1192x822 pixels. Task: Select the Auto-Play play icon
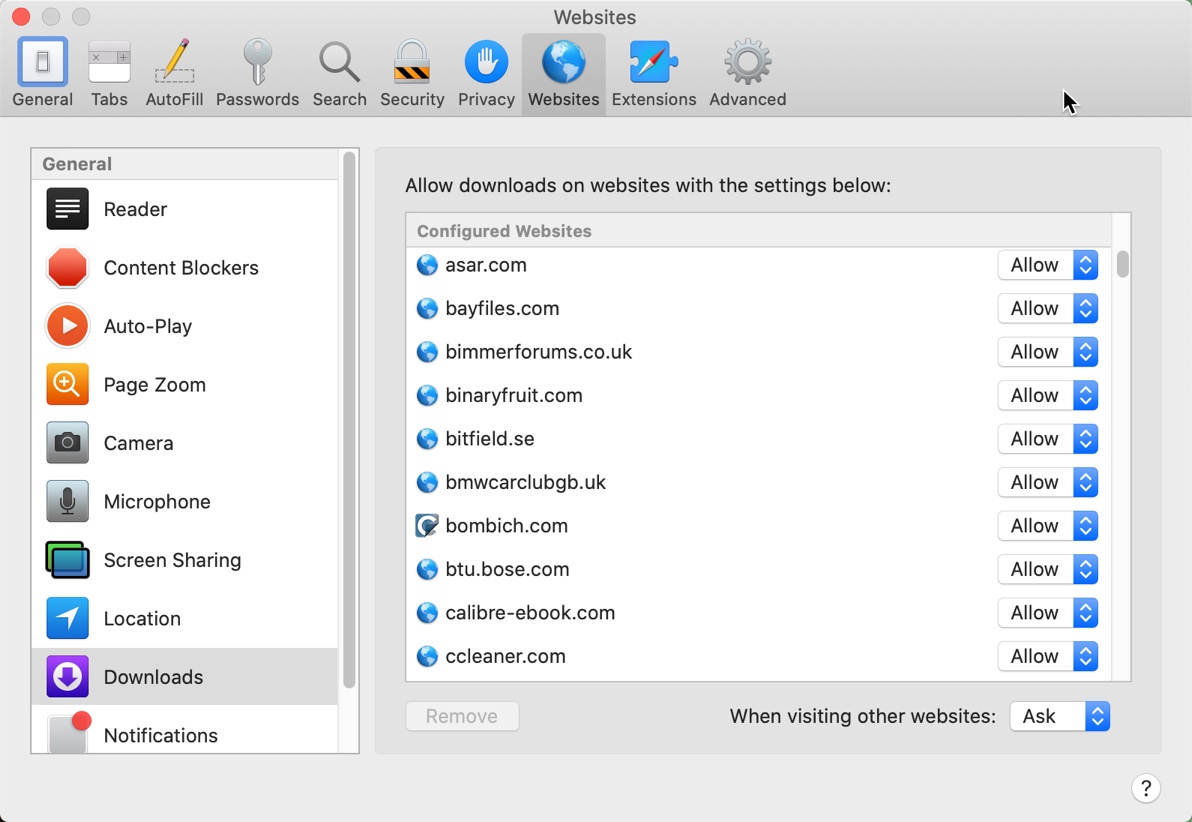click(68, 326)
